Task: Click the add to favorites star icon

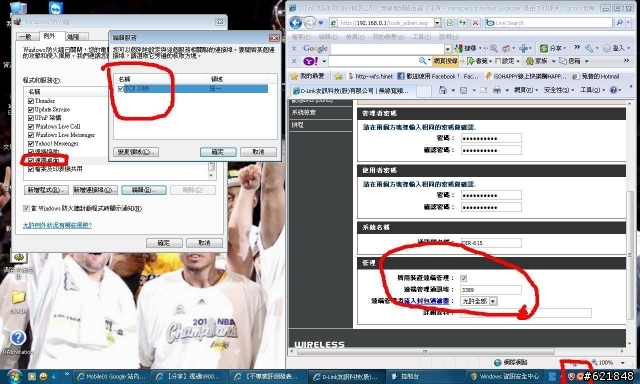Action: coord(338,76)
